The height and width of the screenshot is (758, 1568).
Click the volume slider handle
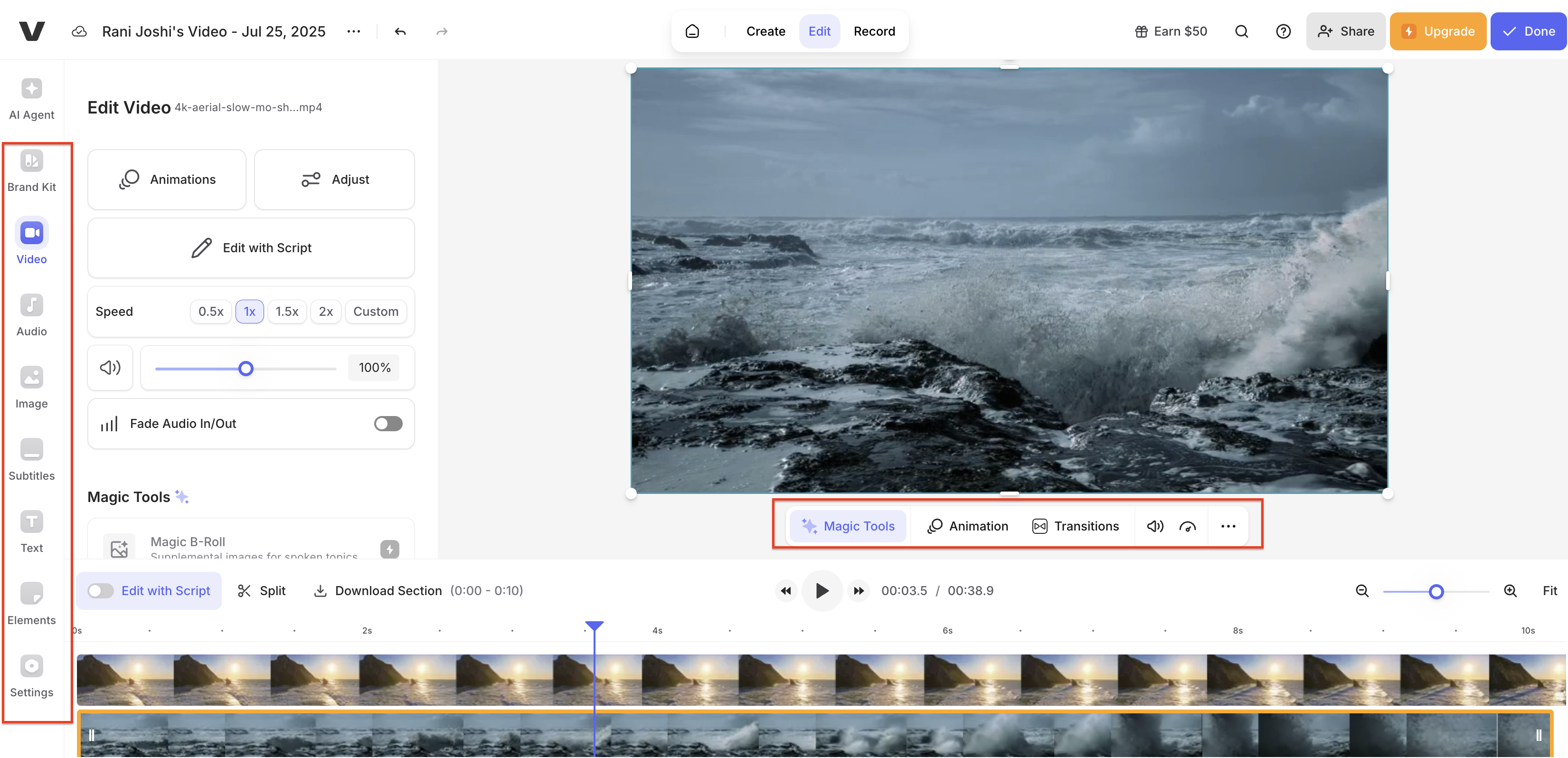tap(246, 369)
